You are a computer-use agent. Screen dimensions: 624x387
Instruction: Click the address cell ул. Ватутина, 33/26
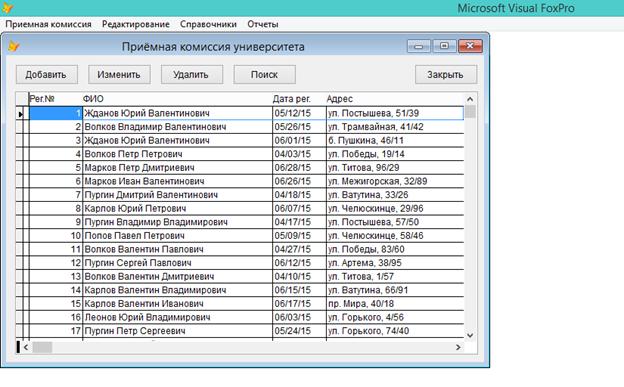pos(395,195)
